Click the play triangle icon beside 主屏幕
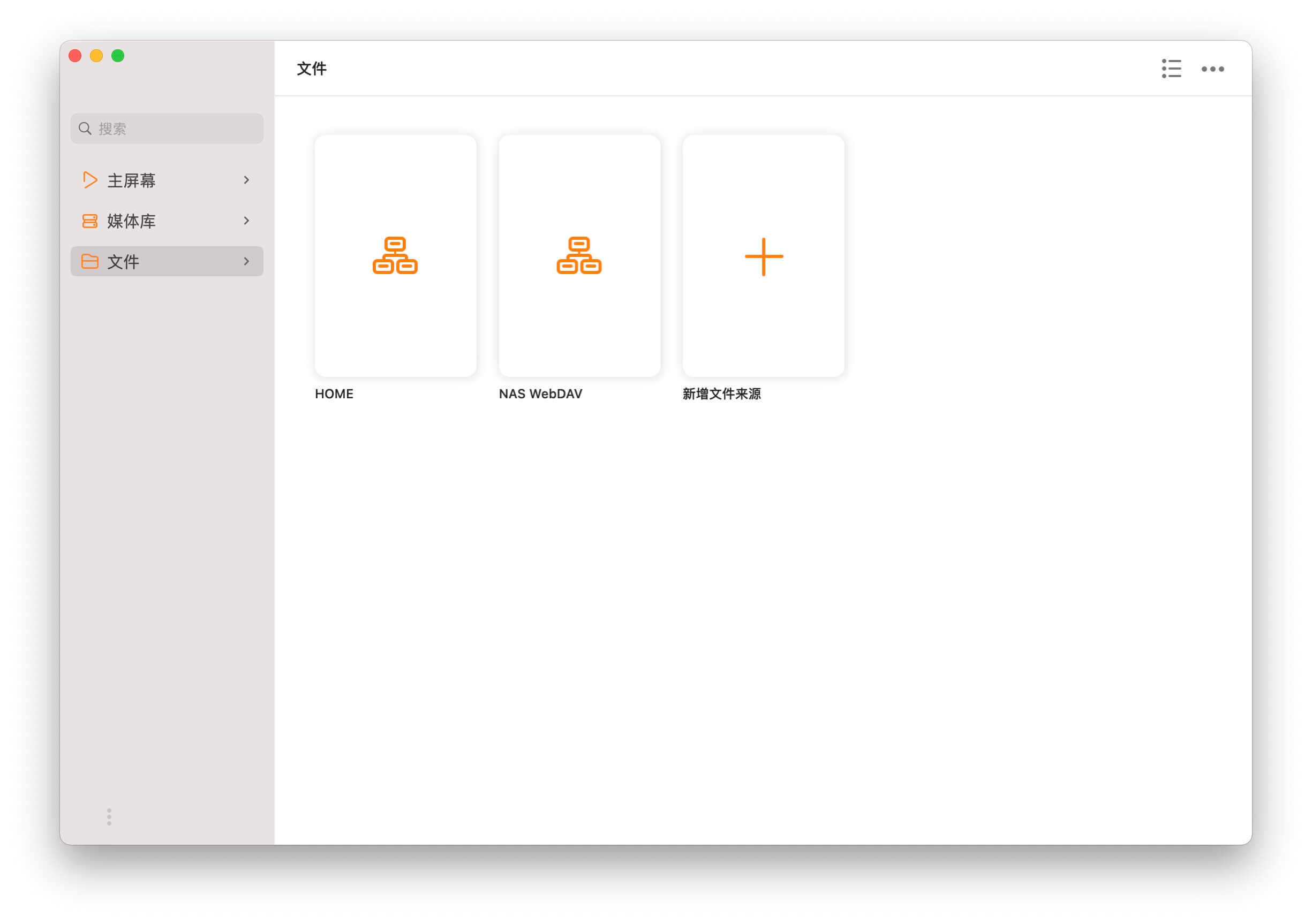Image resolution: width=1312 pixels, height=924 pixels. point(90,180)
